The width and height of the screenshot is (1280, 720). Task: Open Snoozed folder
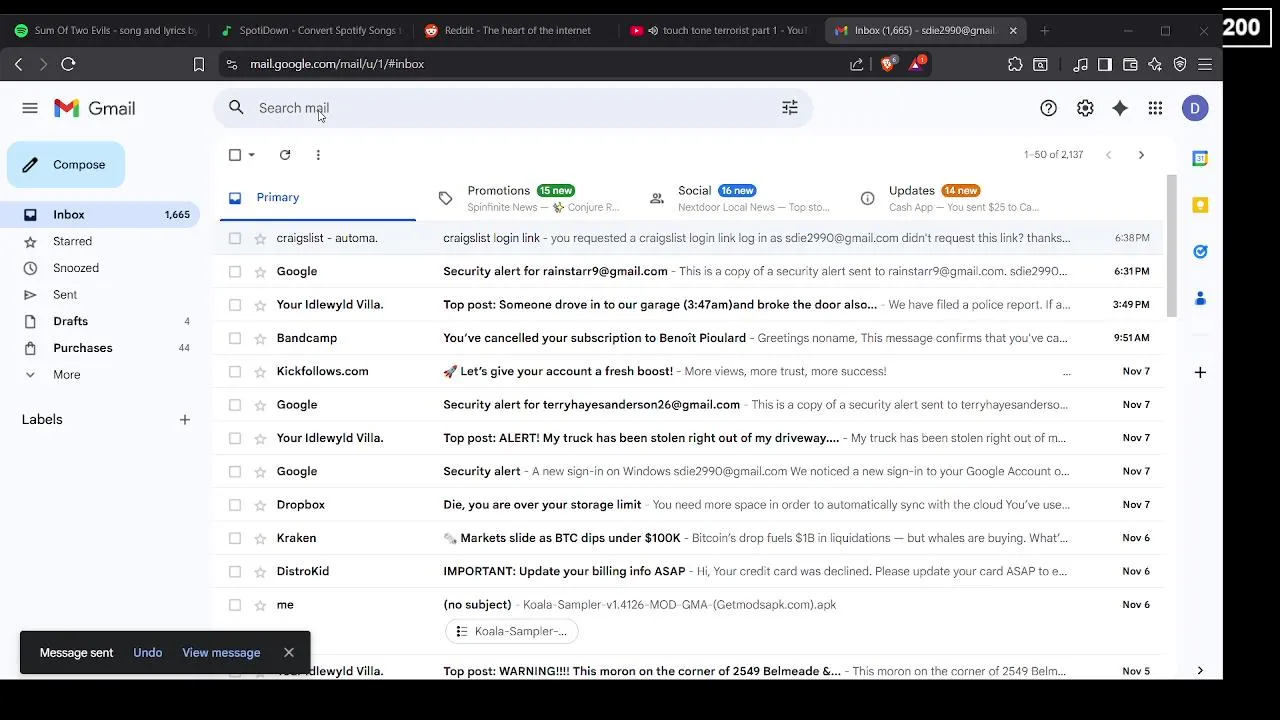tap(76, 268)
